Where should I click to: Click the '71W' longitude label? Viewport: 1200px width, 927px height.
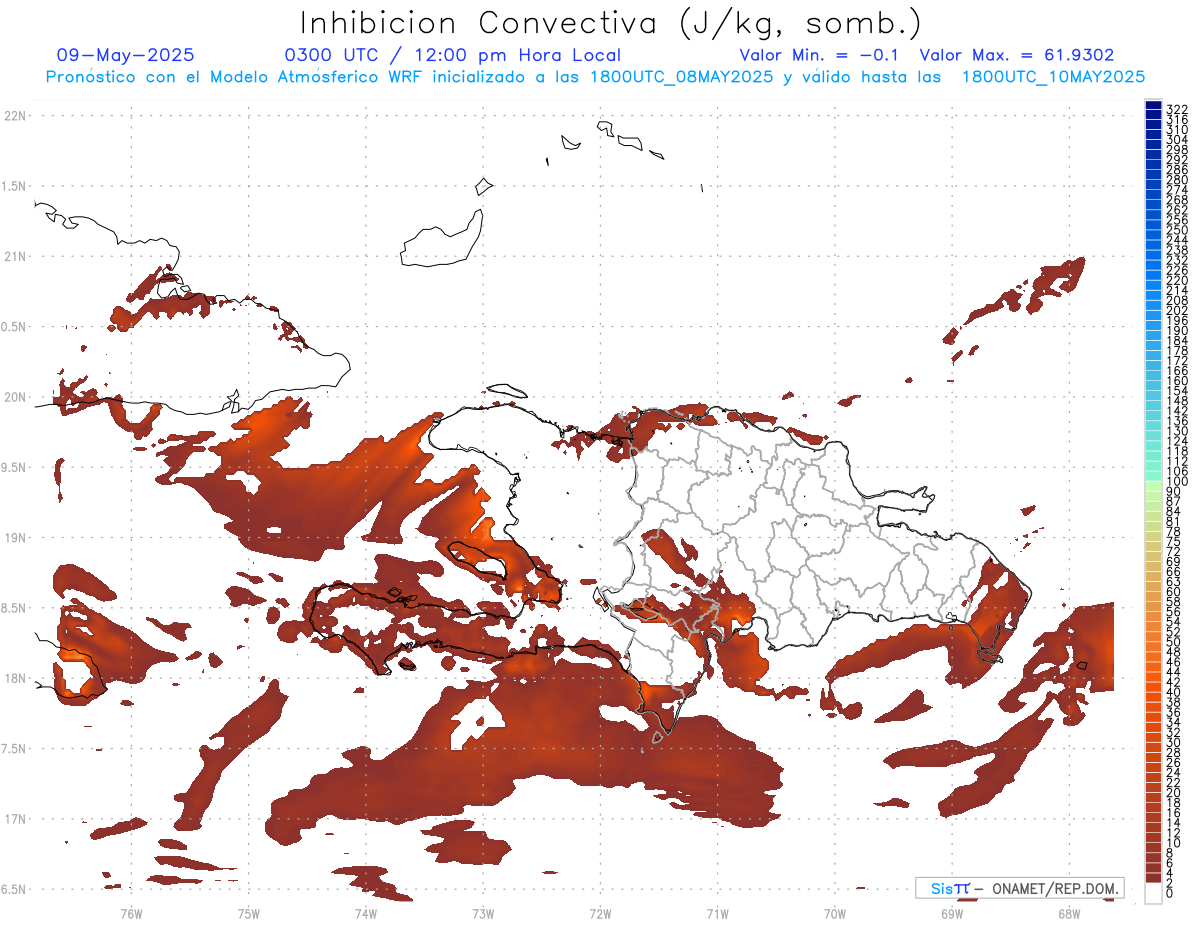coord(718,912)
